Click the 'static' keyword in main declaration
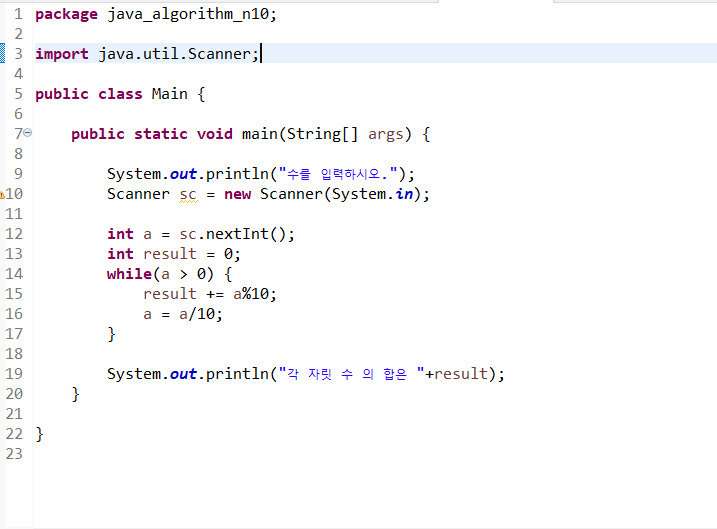Image resolution: width=717 pixels, height=529 pixels. (161, 134)
